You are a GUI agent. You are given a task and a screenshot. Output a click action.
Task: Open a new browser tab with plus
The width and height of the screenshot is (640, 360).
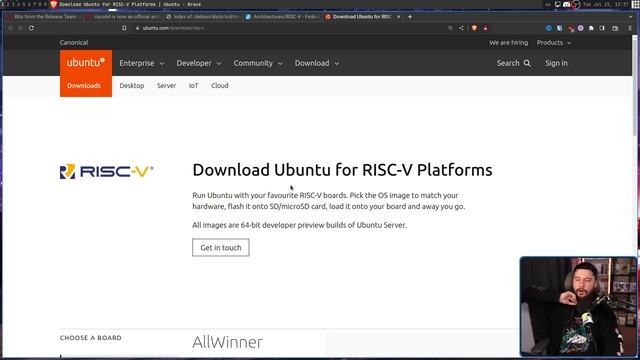(x=410, y=17)
